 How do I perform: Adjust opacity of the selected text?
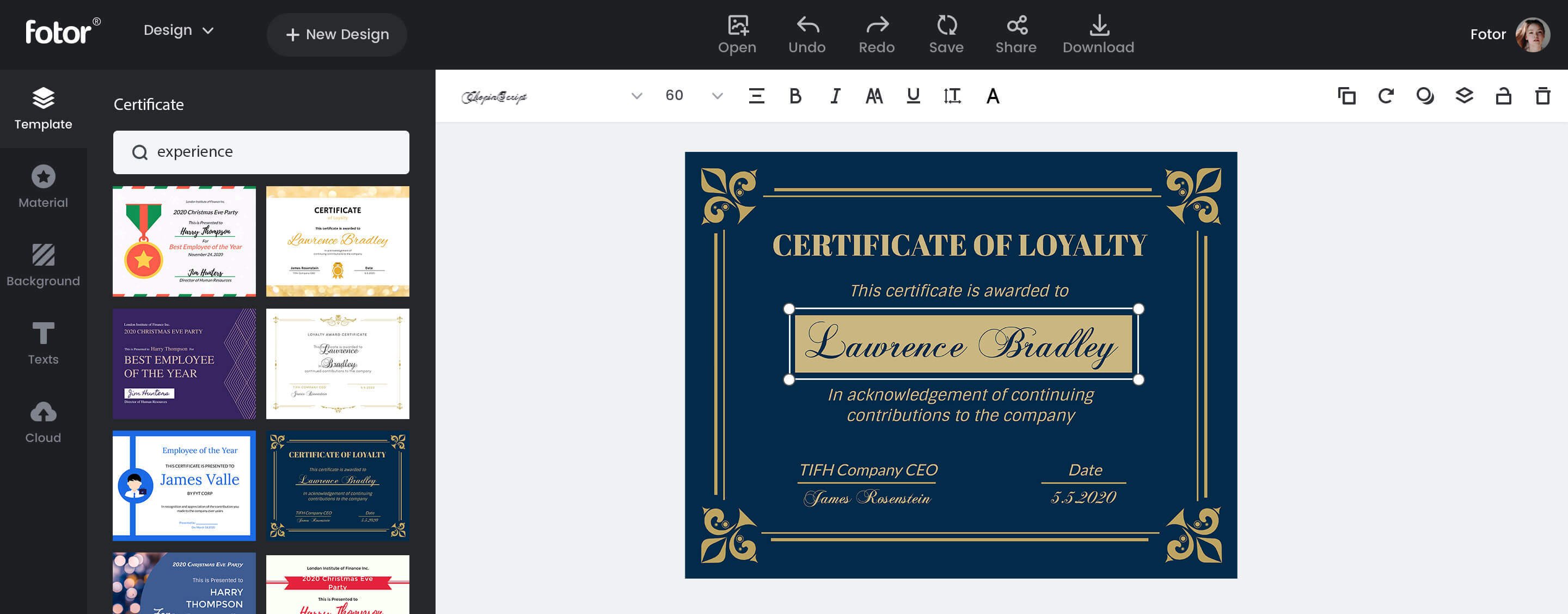click(1425, 96)
